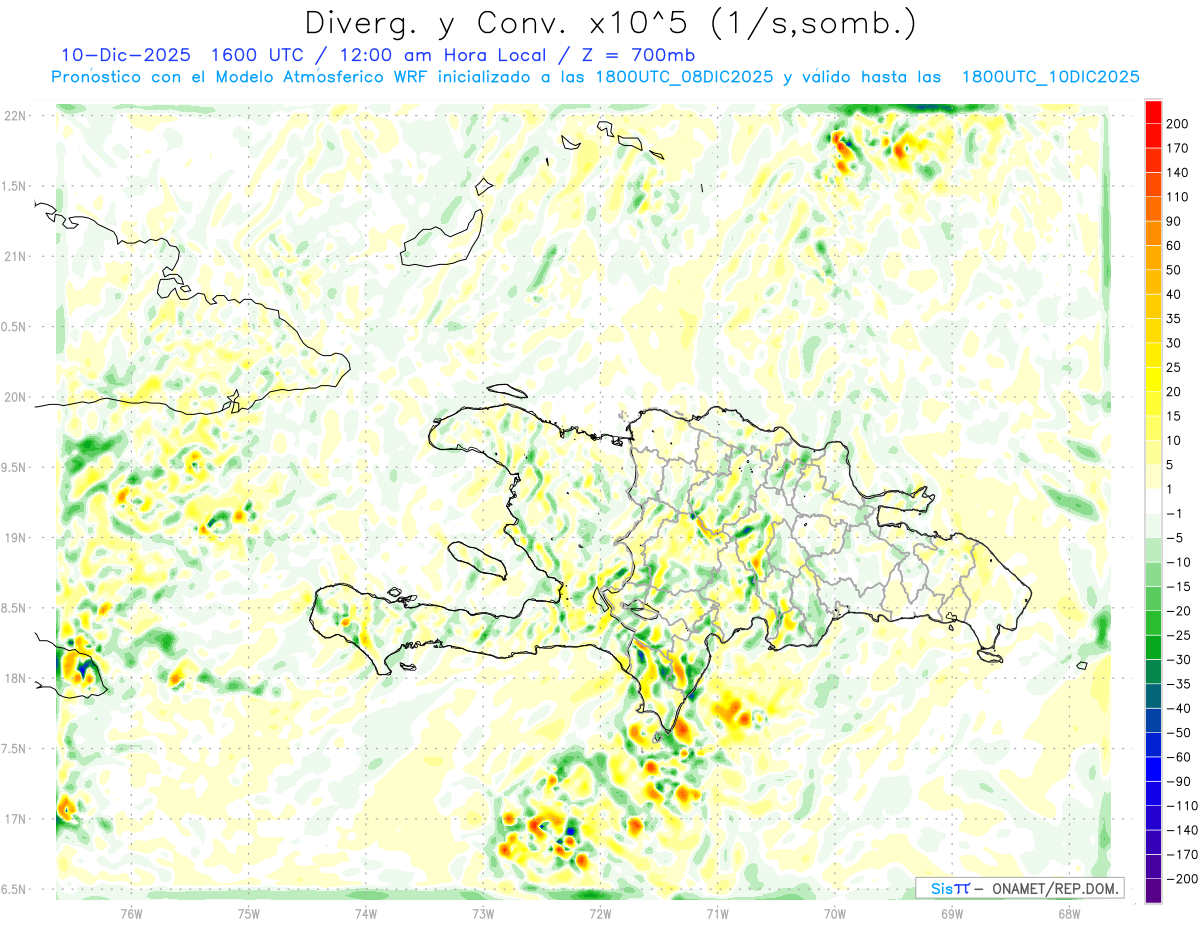Click the negative "-5" color scale value

[x=1175, y=538]
